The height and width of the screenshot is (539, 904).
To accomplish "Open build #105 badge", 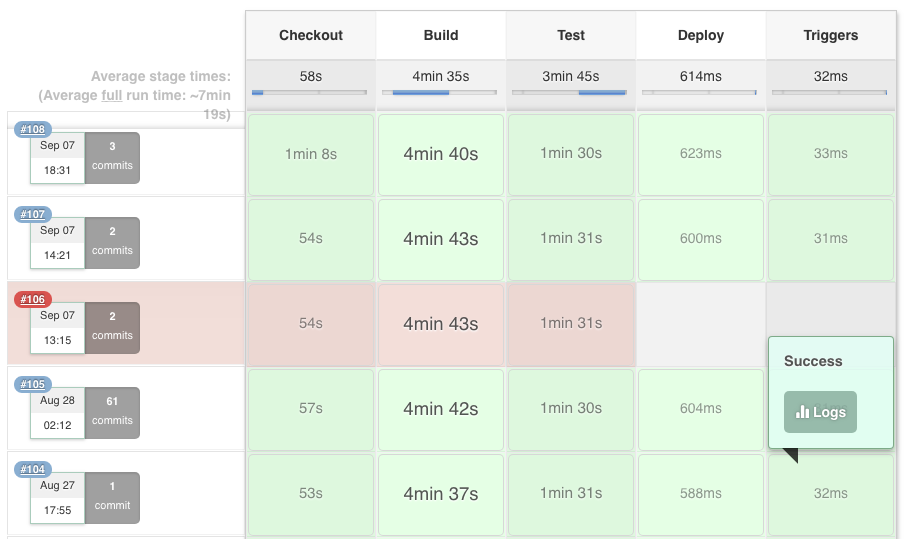I will pyautogui.click(x=33, y=384).
